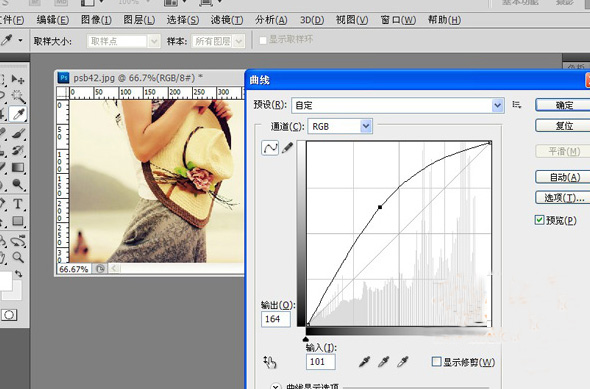This screenshot has height=389, width=590.
Task: Click the on-image adjustment hand icon
Action: 269,362
